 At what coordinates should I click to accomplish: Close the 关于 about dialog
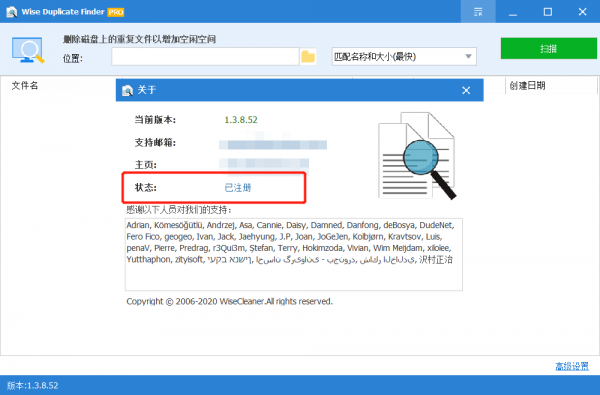(x=466, y=90)
